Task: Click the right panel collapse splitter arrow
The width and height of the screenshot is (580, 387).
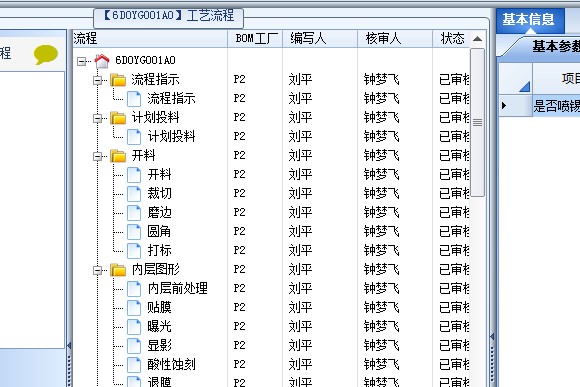Action: (x=492, y=337)
